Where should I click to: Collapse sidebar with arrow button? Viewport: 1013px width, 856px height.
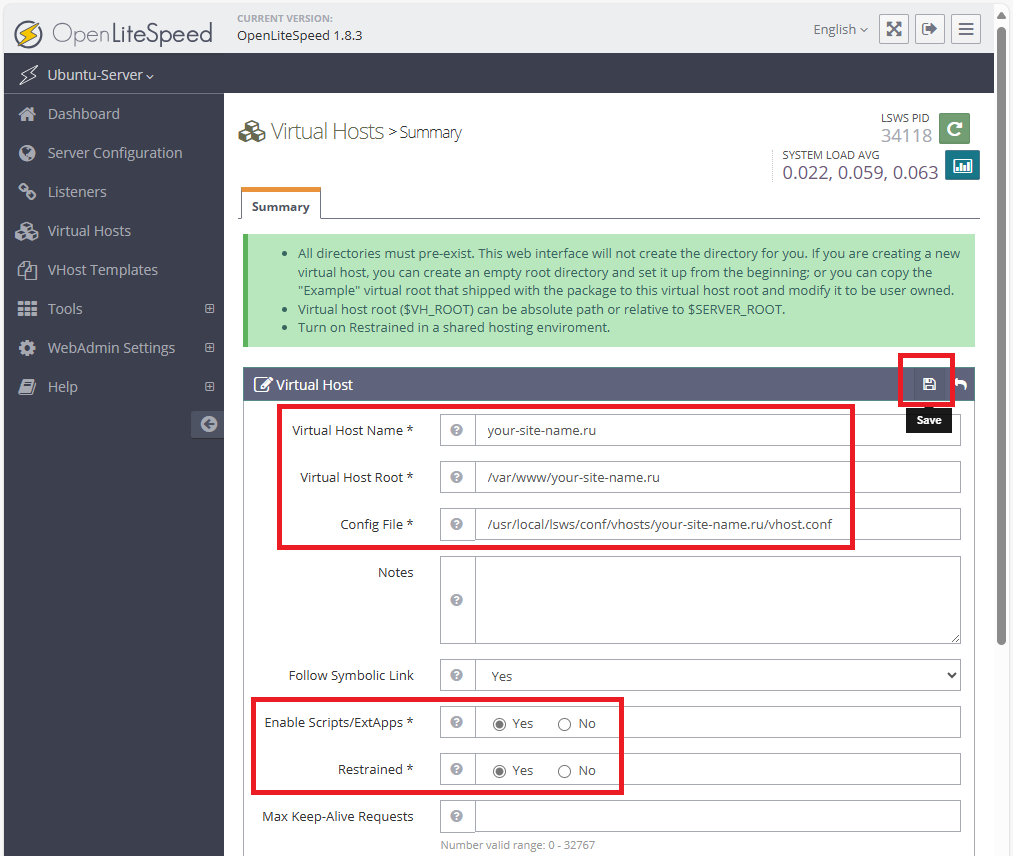(x=208, y=424)
